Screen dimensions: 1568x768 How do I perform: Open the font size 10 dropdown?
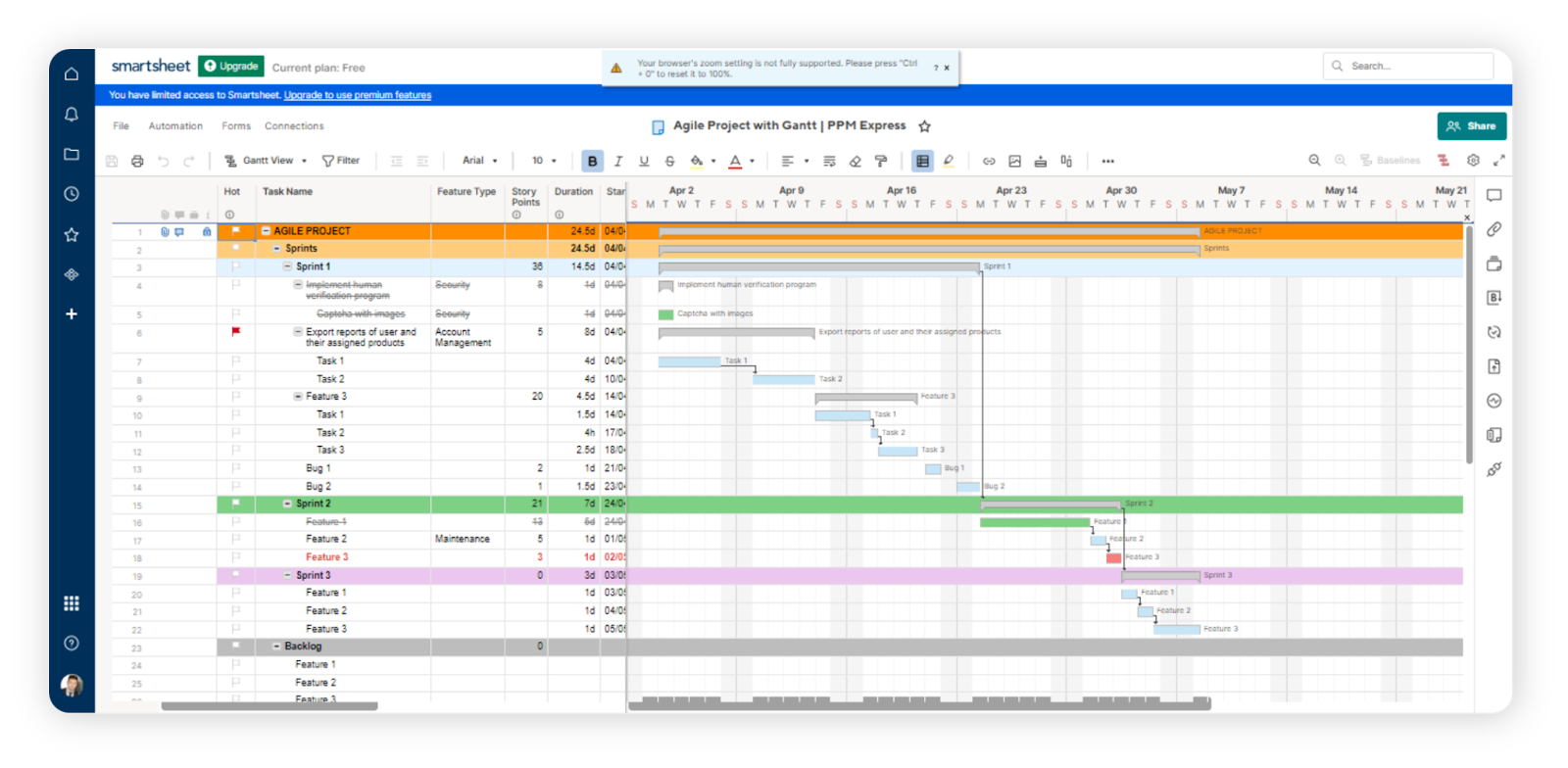coord(544,161)
